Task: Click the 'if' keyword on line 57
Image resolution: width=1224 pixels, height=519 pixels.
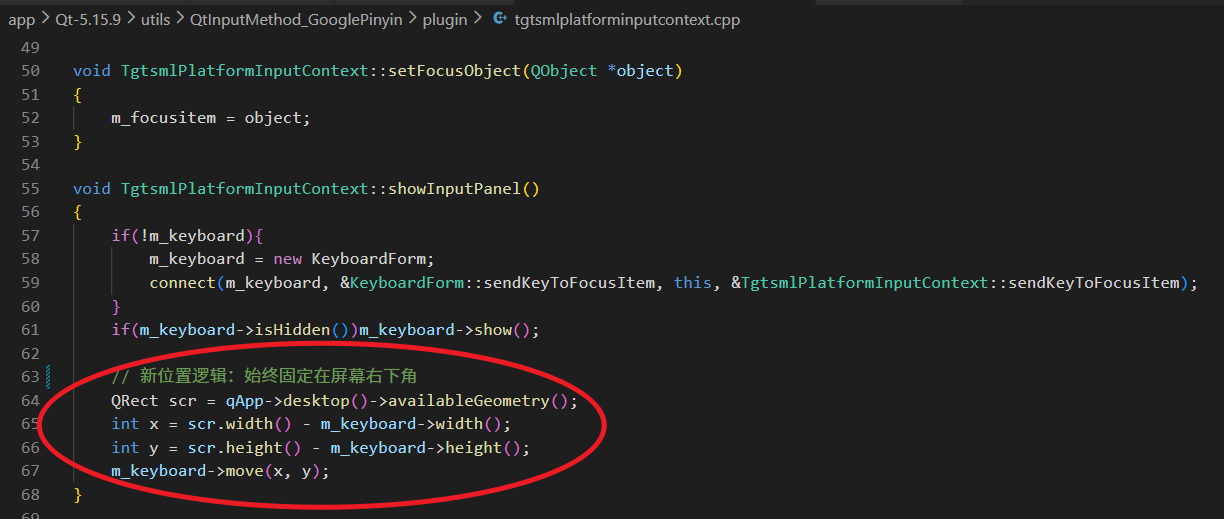Action: 120,236
